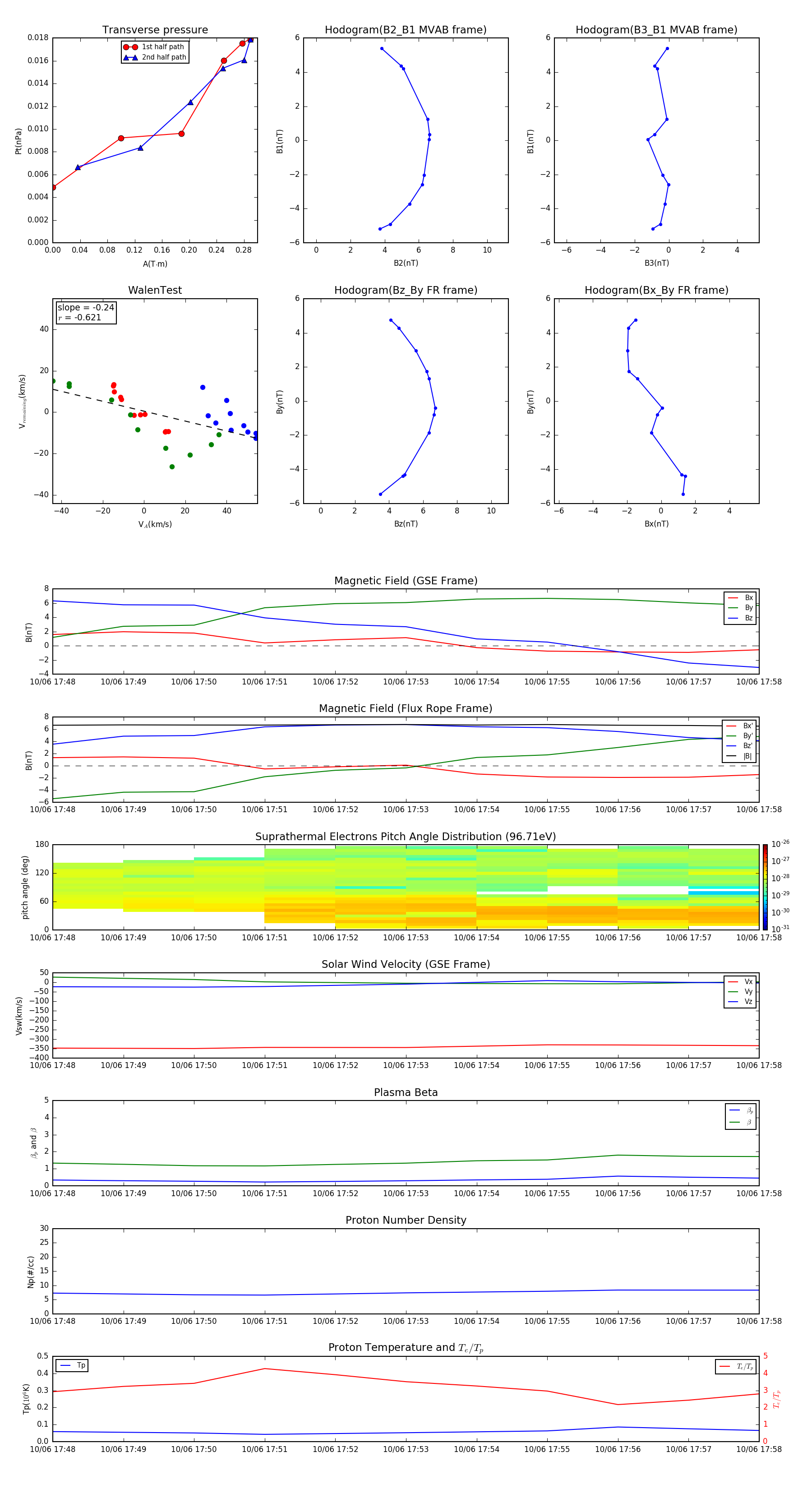812x1489 pixels.
Task: Select 'Vz' in the velocity legend
Action: [x=740, y=1002]
